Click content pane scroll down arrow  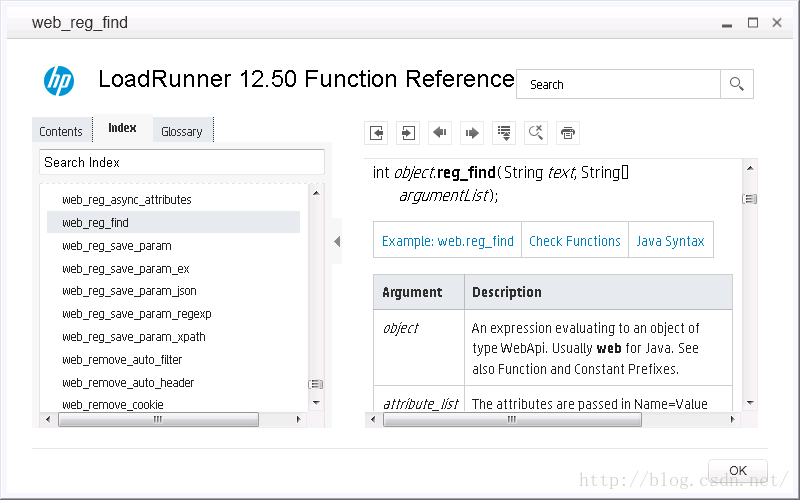tap(750, 403)
